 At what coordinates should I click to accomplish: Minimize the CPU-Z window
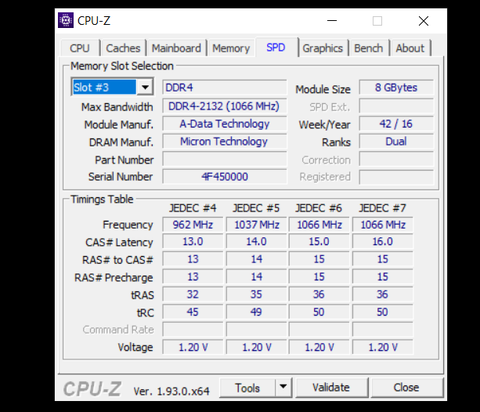pos(332,21)
